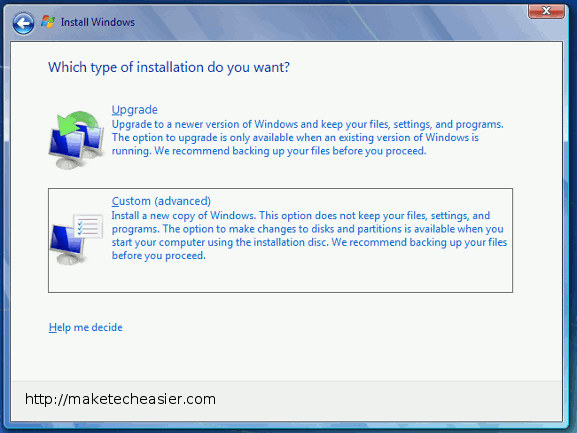Click the Upgrade description starting 'Upgrade to a newer version'
The height and width of the screenshot is (433, 577).
[x=308, y=138]
